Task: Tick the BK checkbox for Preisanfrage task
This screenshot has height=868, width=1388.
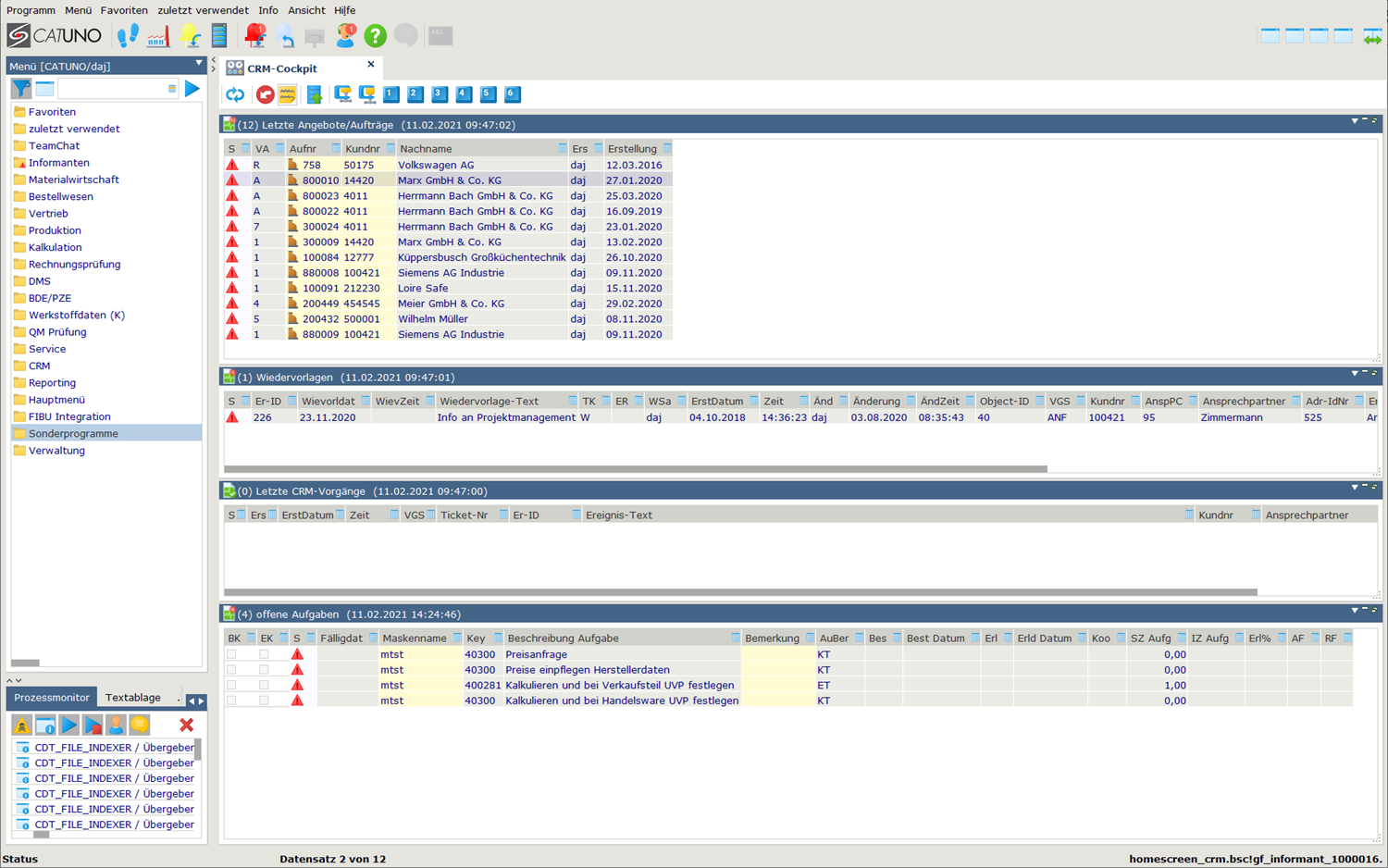Action: 231,654
